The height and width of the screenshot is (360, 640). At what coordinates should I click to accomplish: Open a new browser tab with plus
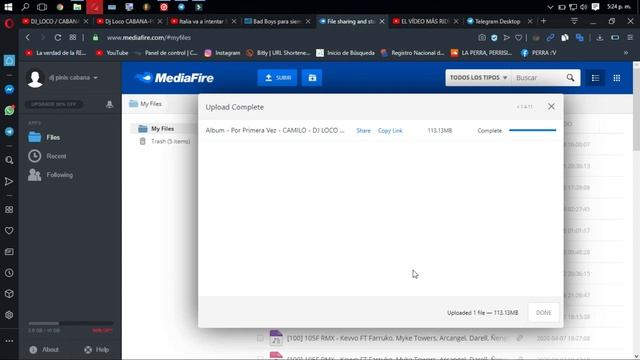543,21
